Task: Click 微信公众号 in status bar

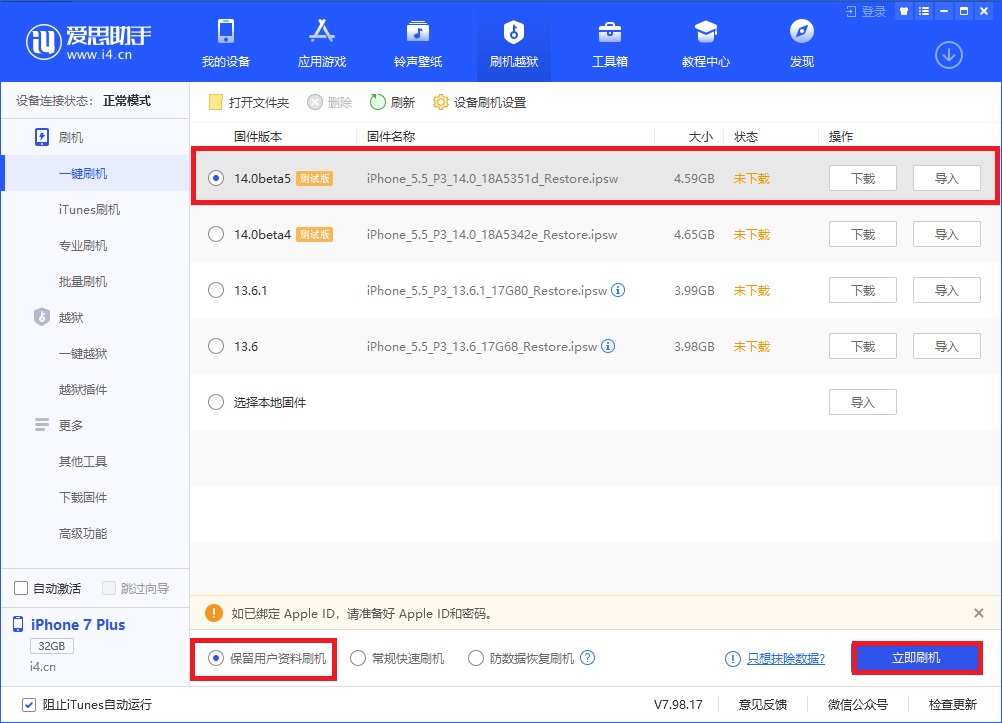Action: 858,704
